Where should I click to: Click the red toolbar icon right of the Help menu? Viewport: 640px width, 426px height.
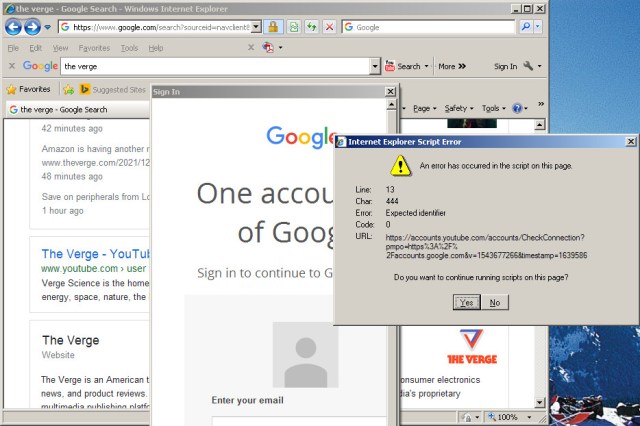[268, 48]
